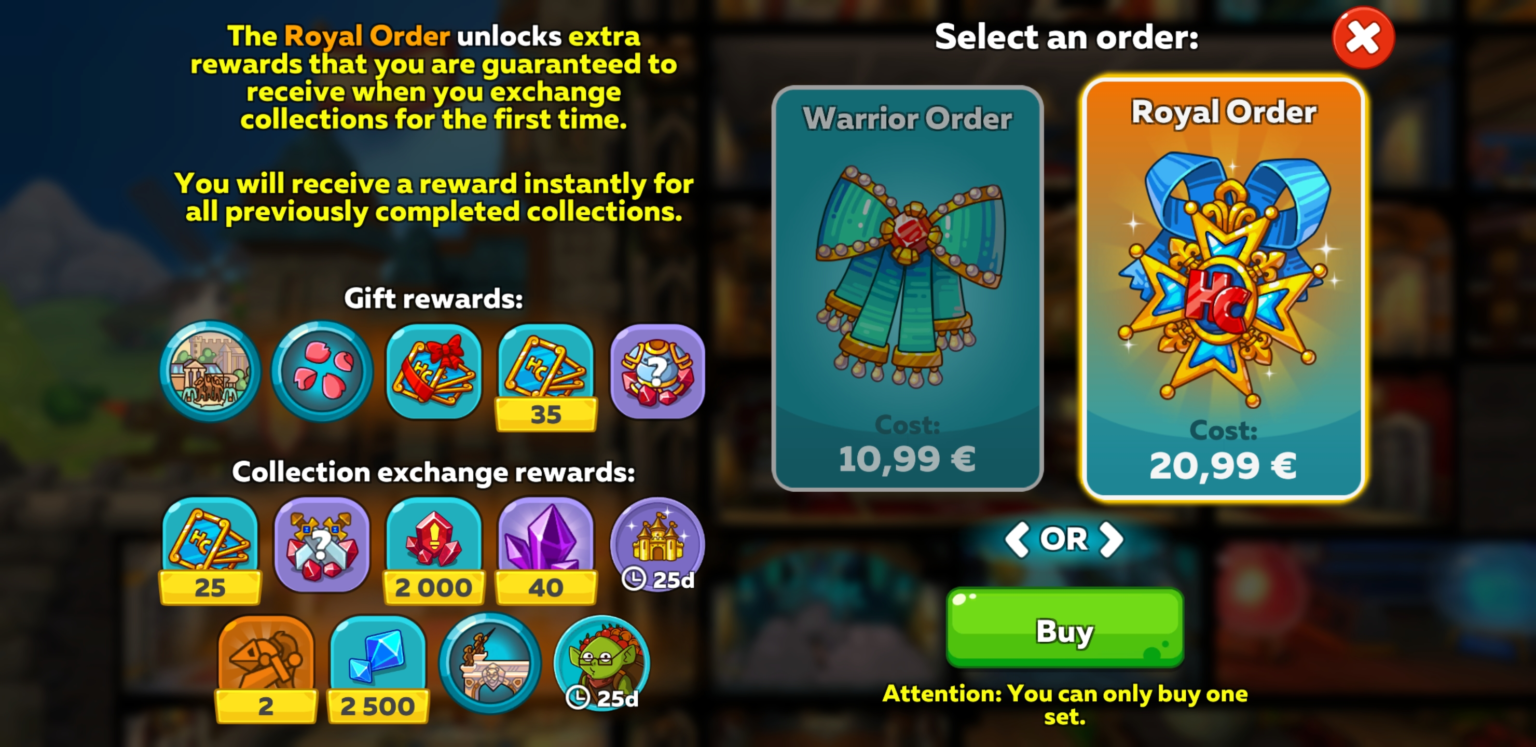The height and width of the screenshot is (747, 1536).
Task: Click the green Buy button
Action: coord(1065,628)
